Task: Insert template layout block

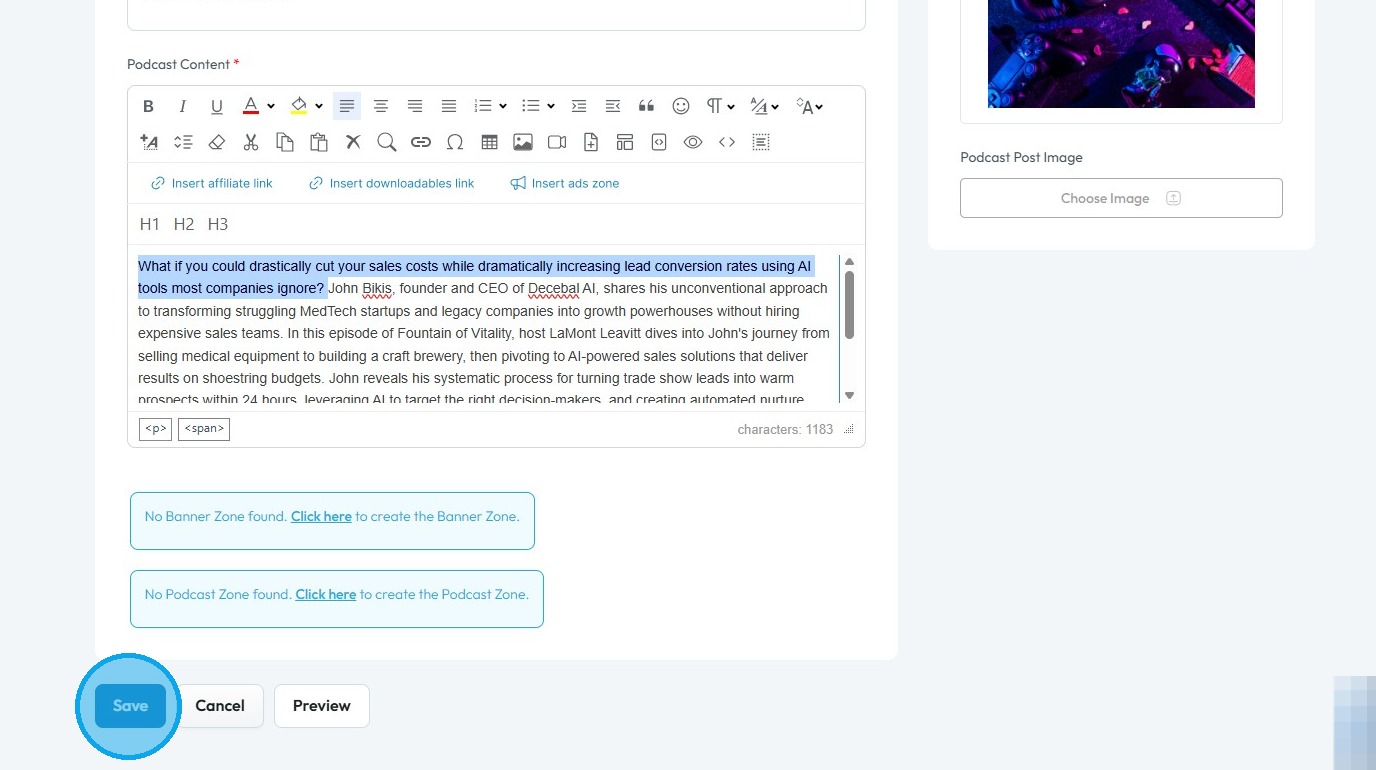Action: click(x=625, y=142)
